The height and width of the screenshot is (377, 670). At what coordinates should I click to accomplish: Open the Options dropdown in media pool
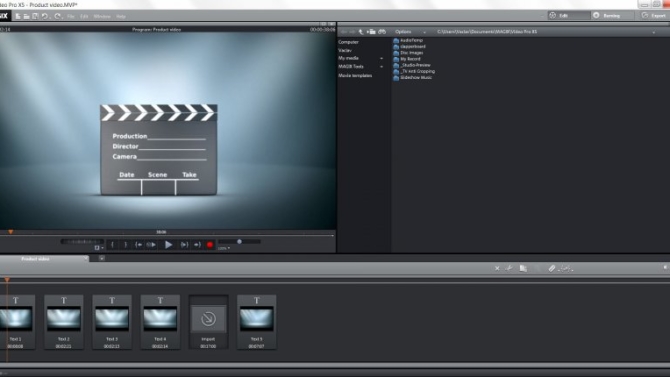click(x=410, y=32)
